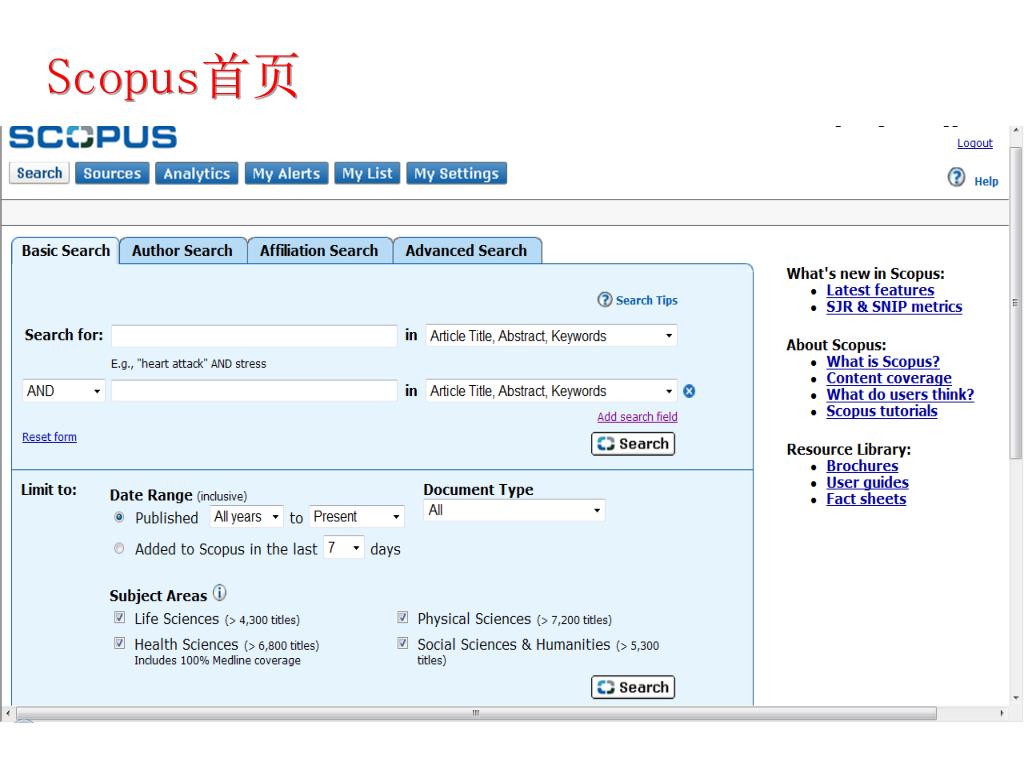Click the scroll down arrow
The image size is (1024, 768).
1016,698
